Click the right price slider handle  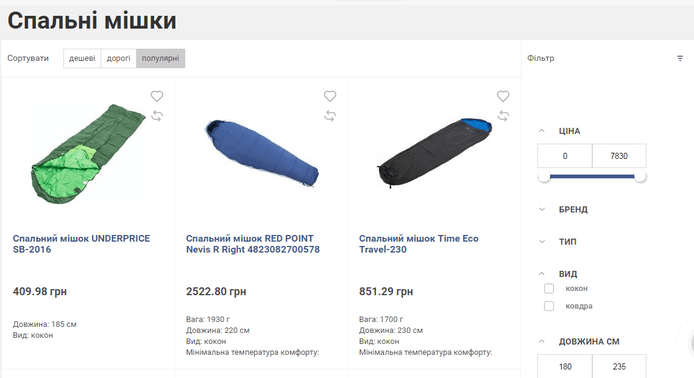(640, 177)
